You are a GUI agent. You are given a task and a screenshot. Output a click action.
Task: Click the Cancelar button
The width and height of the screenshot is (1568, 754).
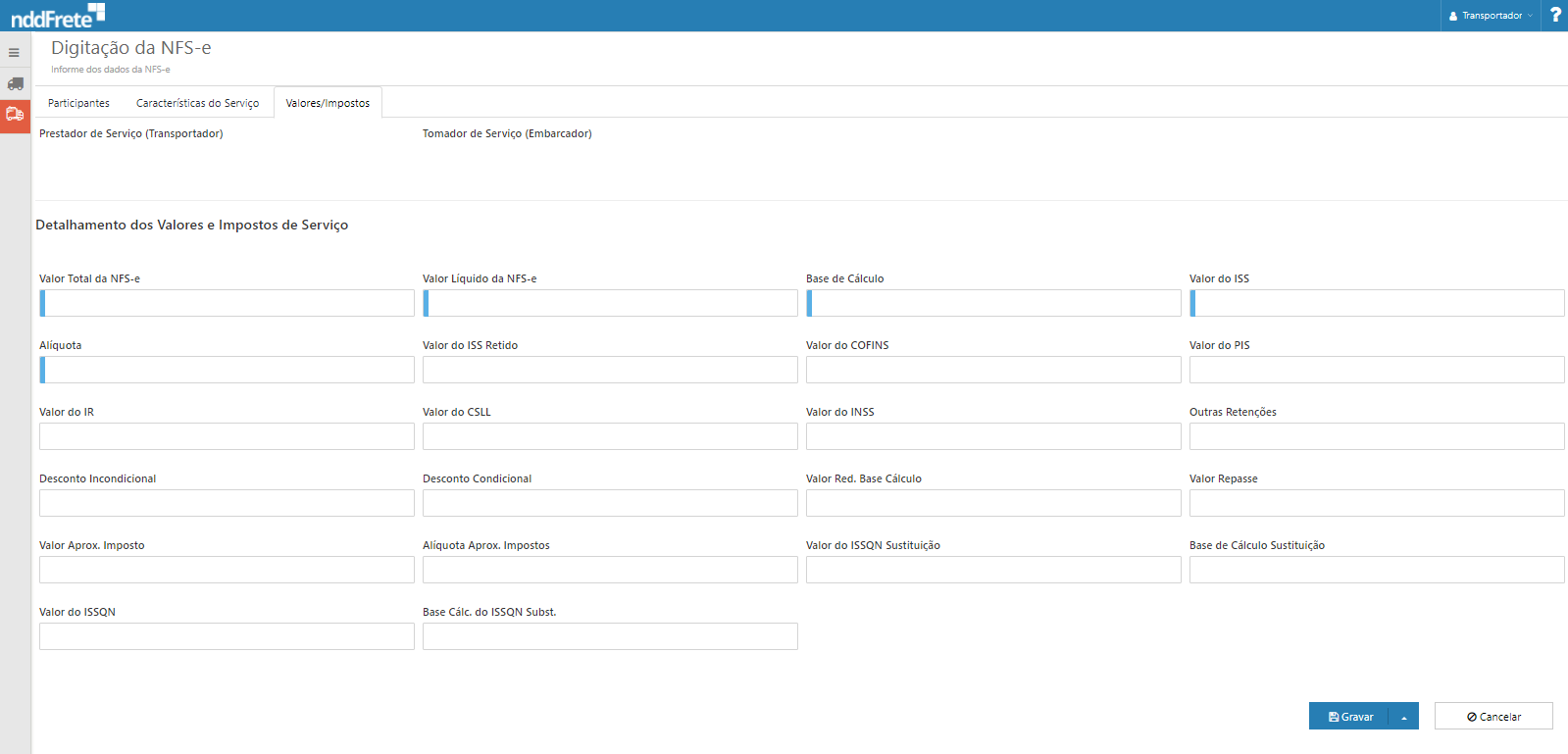point(1492,717)
